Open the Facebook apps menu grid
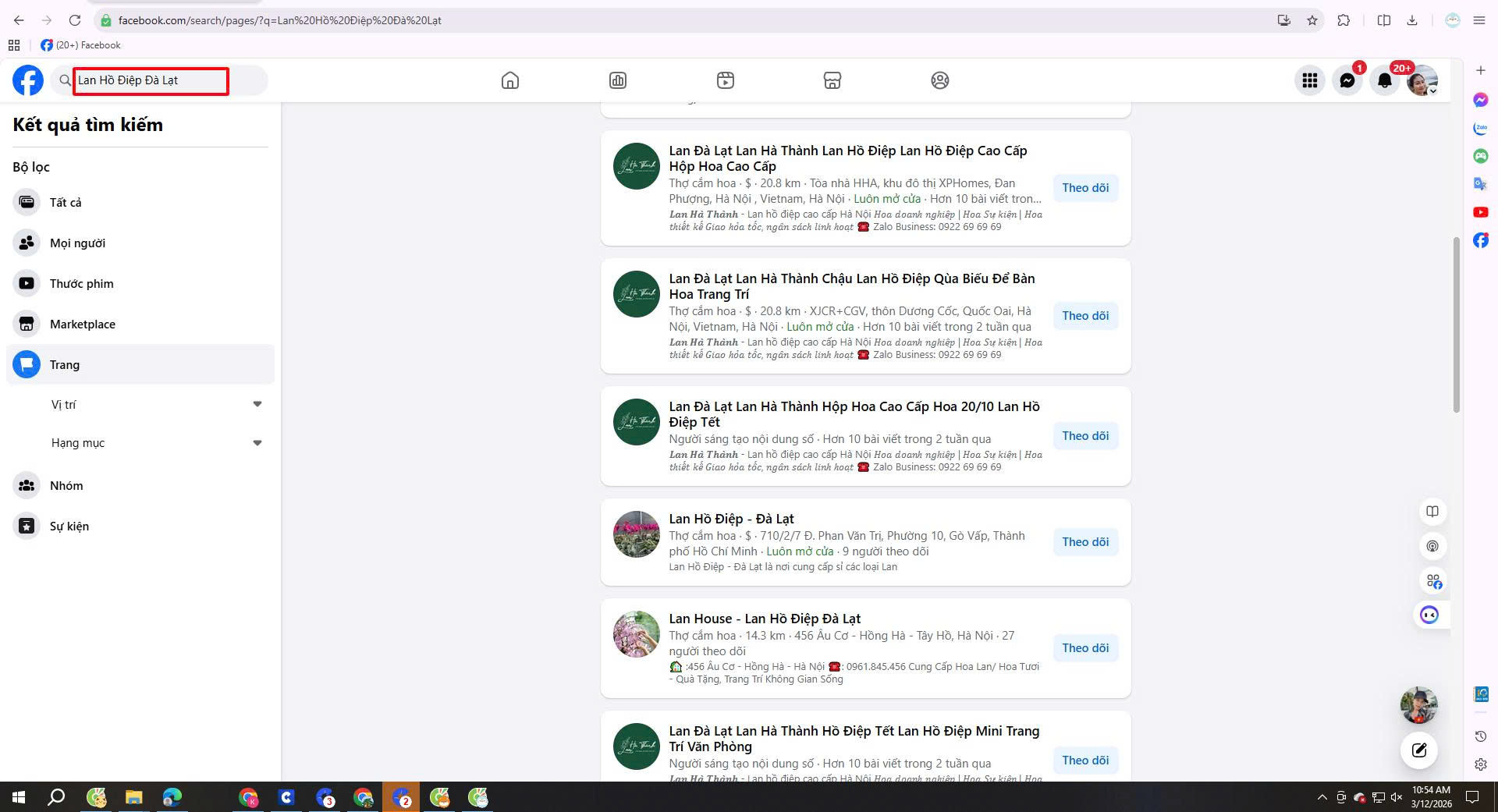Screen dimensions: 1498x812 [1310, 80]
